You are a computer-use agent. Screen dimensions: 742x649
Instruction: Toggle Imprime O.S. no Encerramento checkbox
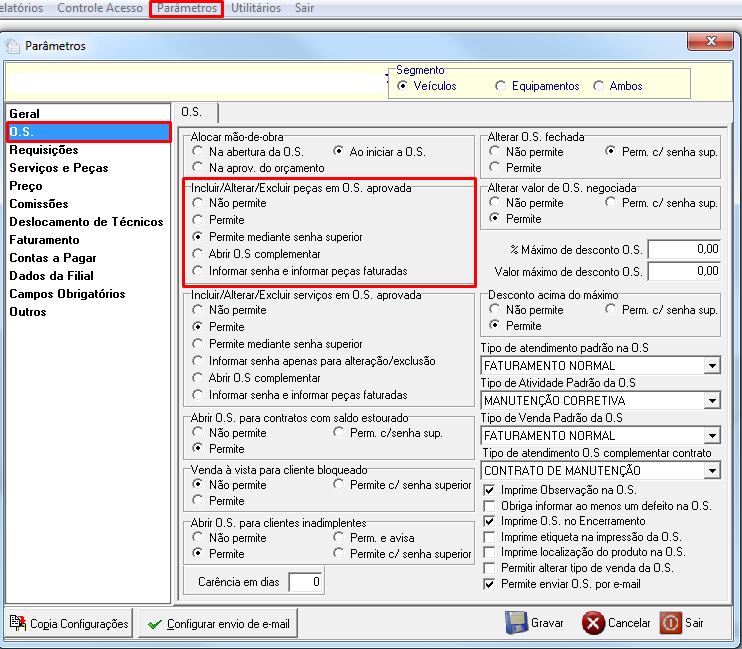pos(489,521)
